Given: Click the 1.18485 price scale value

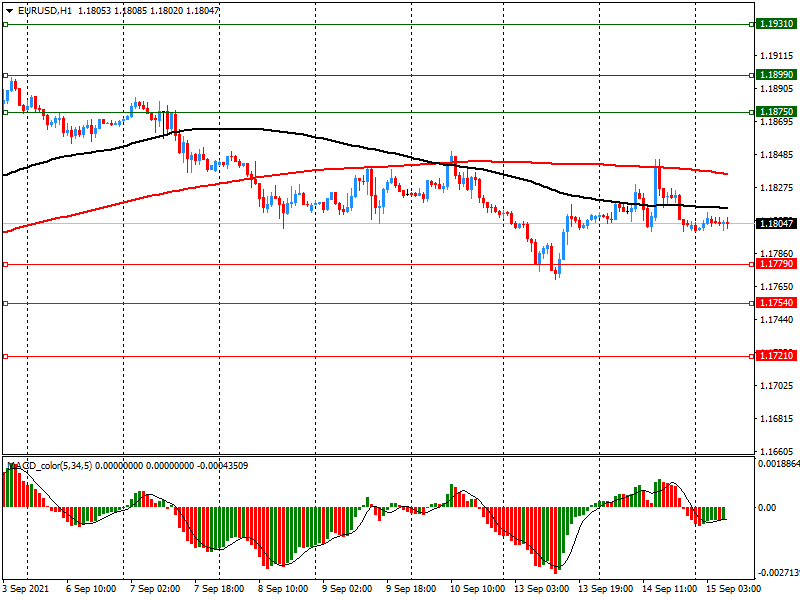Looking at the screenshot, I should click(777, 155).
